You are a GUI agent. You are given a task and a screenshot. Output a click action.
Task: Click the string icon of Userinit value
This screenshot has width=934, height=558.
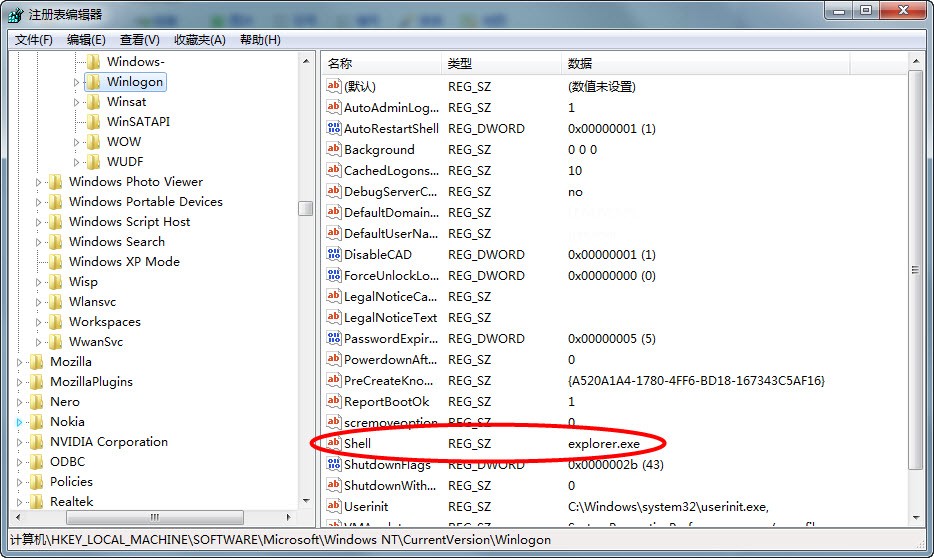[x=334, y=506]
